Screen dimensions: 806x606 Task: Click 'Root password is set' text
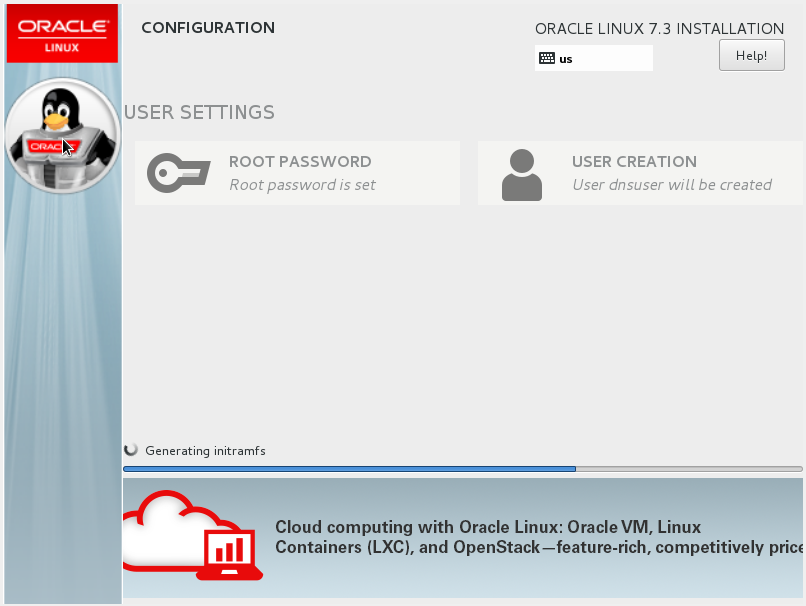pyautogui.click(x=302, y=185)
